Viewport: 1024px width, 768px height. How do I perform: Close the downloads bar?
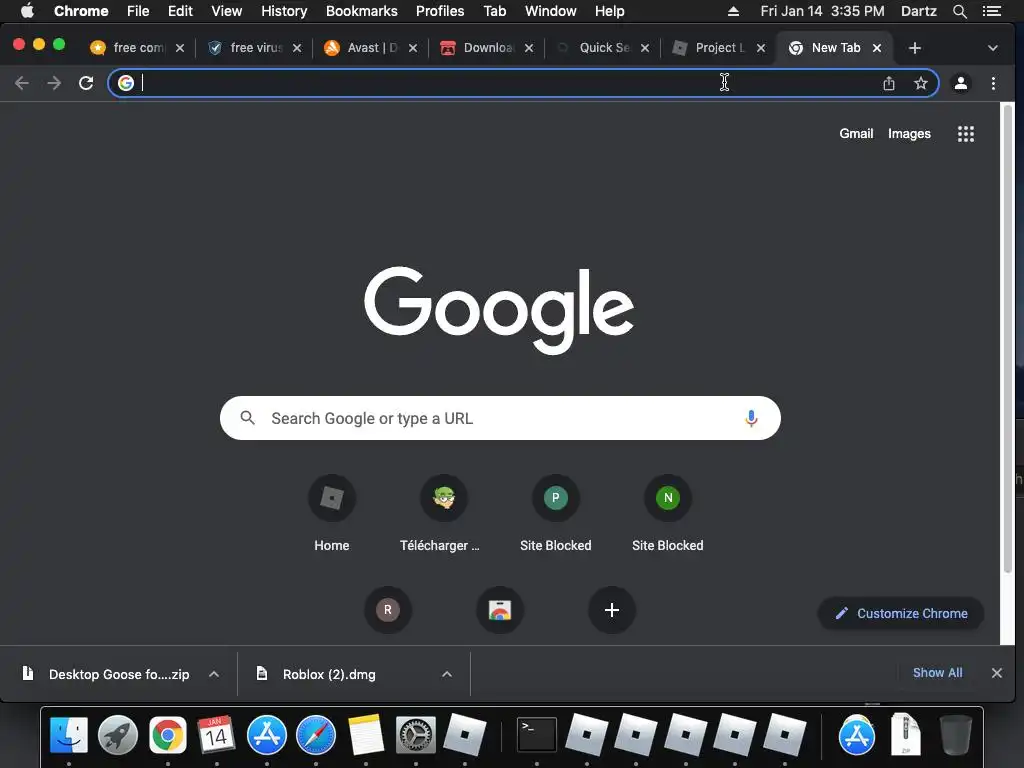point(997,673)
